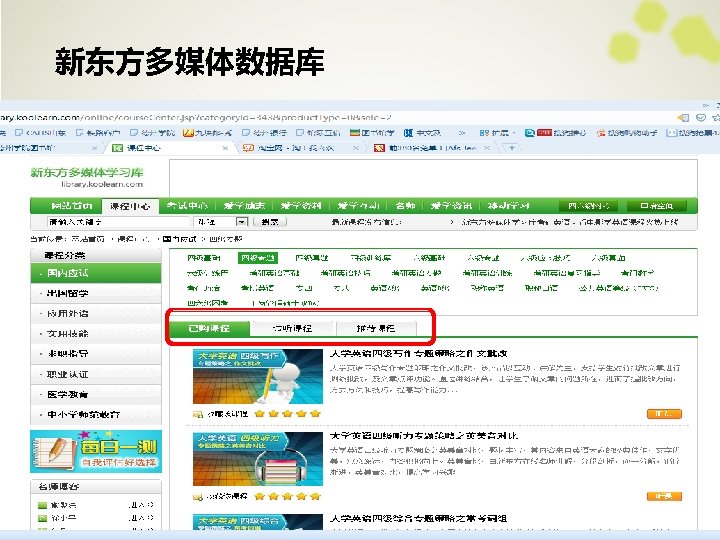
Task: Close the 课程中心 browser tab
Action: coord(225,148)
